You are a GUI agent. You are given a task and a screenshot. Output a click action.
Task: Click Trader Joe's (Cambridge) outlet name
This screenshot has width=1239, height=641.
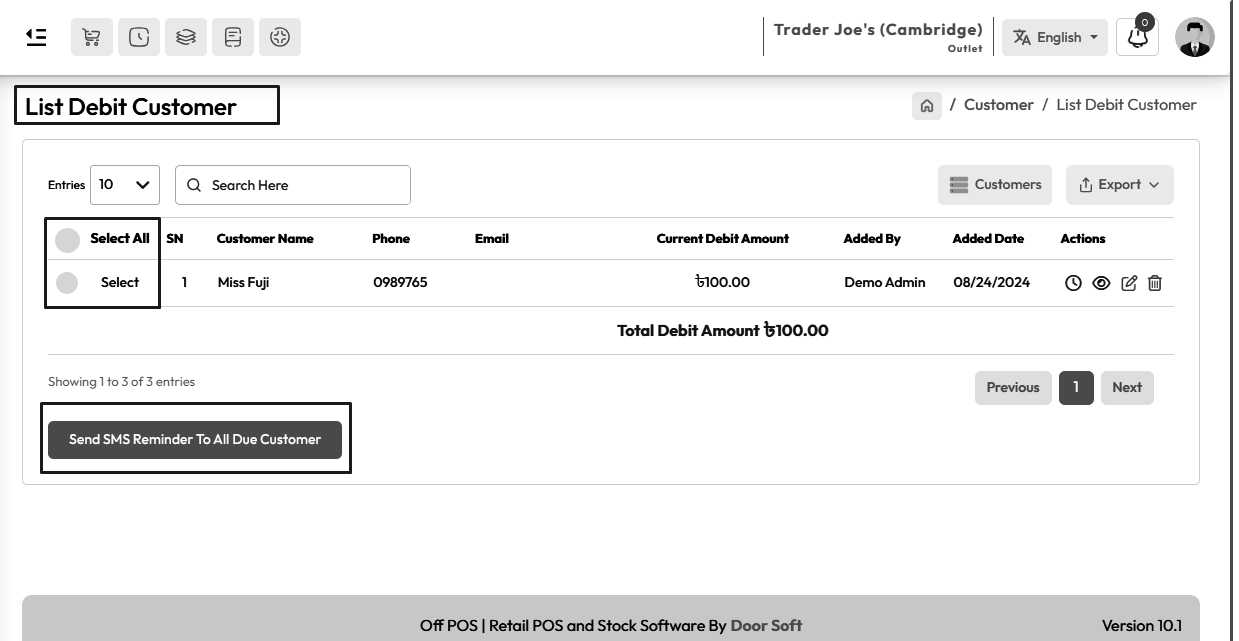(x=878, y=30)
